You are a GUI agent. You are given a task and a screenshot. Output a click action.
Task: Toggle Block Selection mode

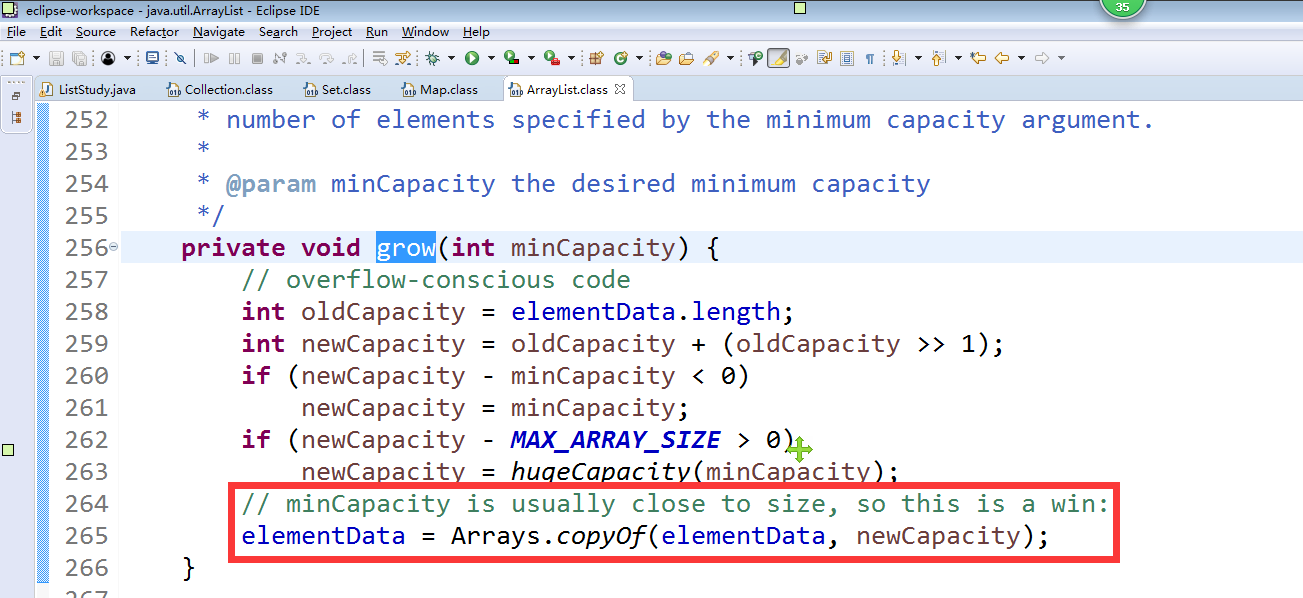847,58
